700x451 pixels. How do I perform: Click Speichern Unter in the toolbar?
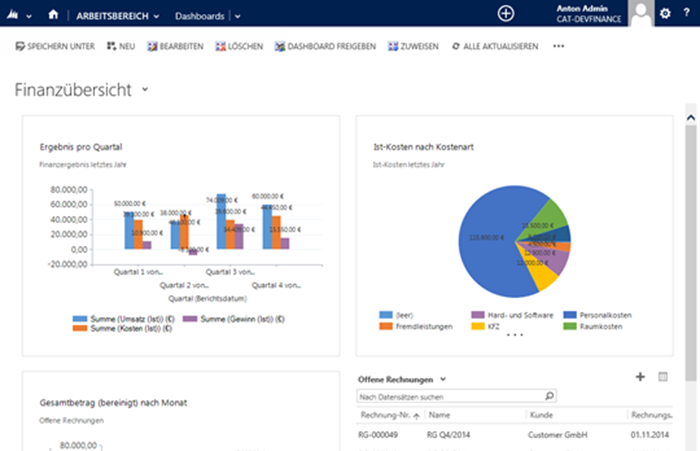(x=55, y=46)
